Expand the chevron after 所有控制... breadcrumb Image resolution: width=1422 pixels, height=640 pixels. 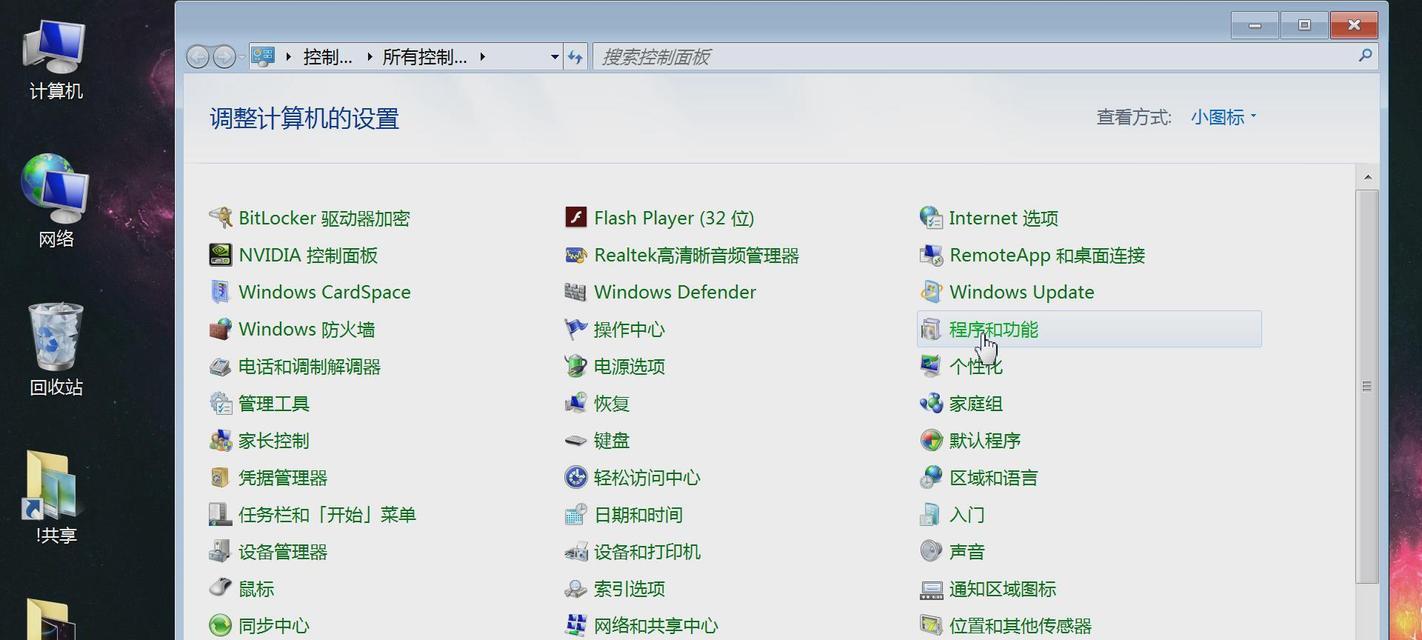pyautogui.click(x=482, y=57)
